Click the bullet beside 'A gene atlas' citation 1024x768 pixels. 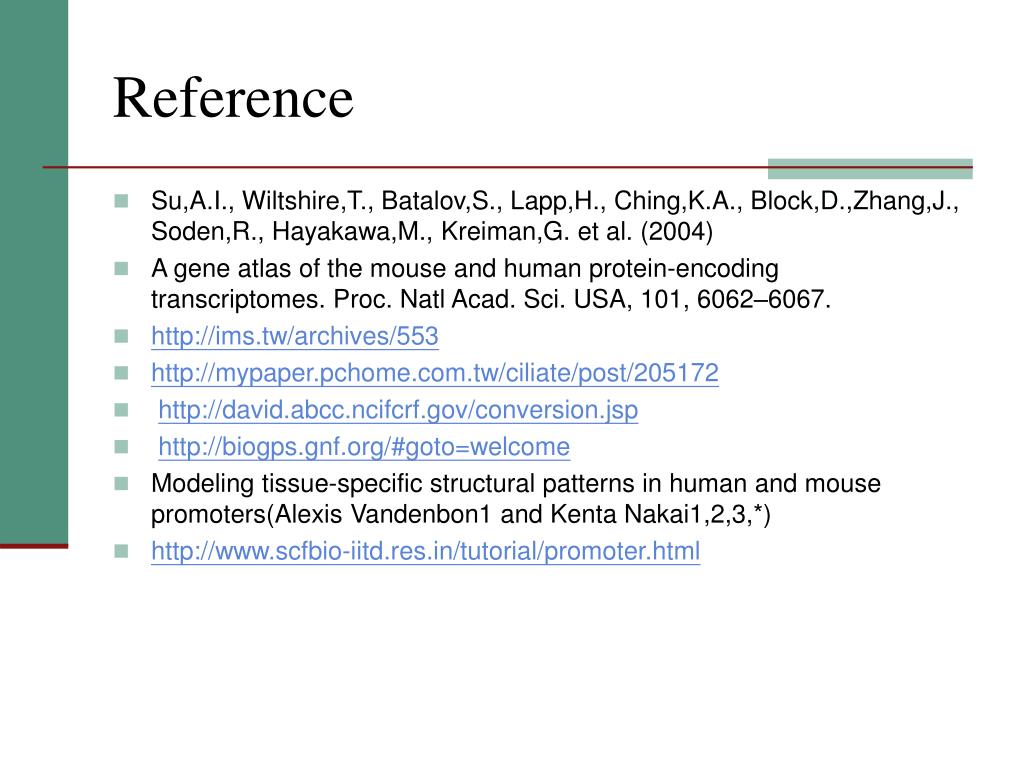pos(121,268)
